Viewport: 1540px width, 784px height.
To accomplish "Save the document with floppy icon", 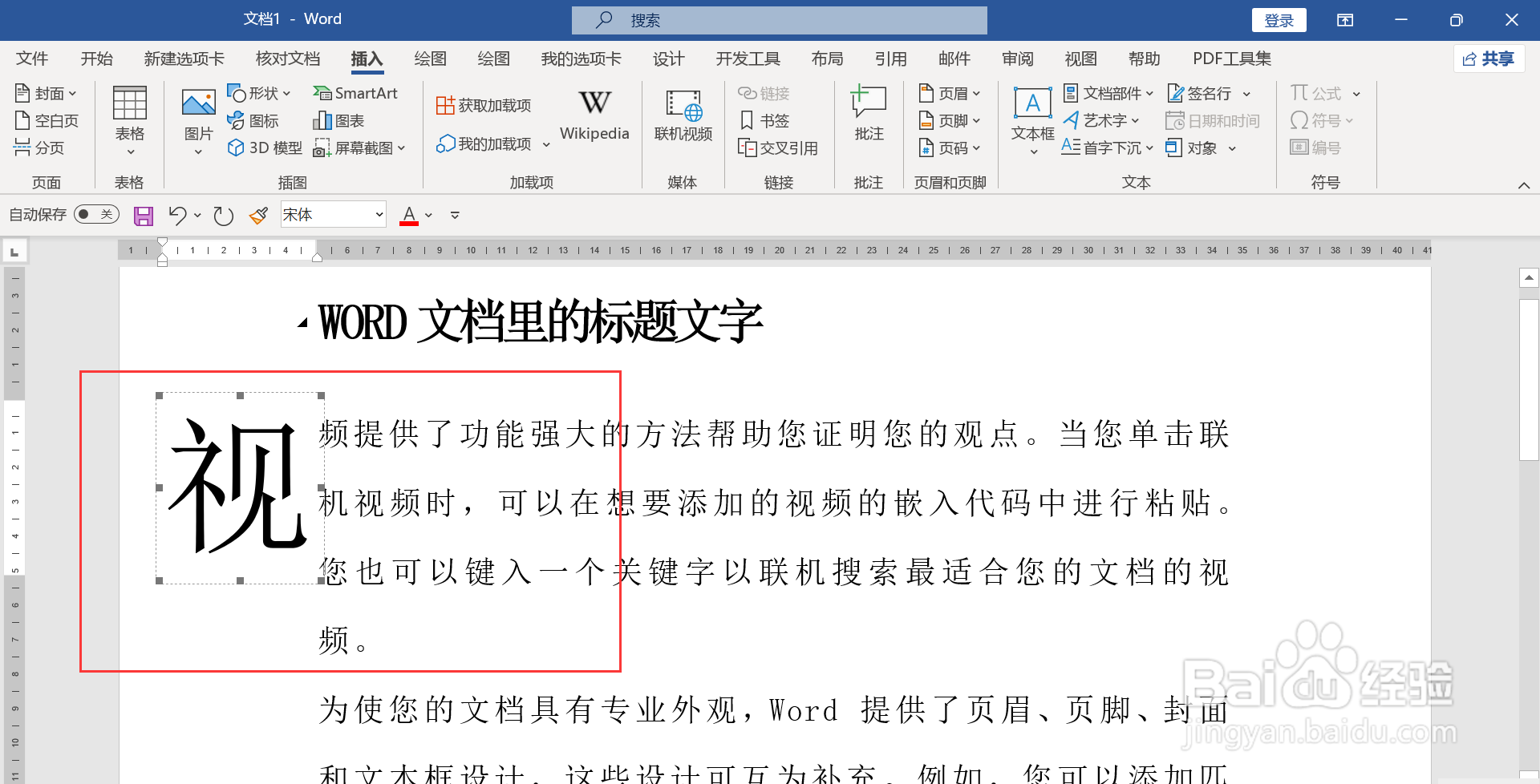I will pyautogui.click(x=143, y=216).
